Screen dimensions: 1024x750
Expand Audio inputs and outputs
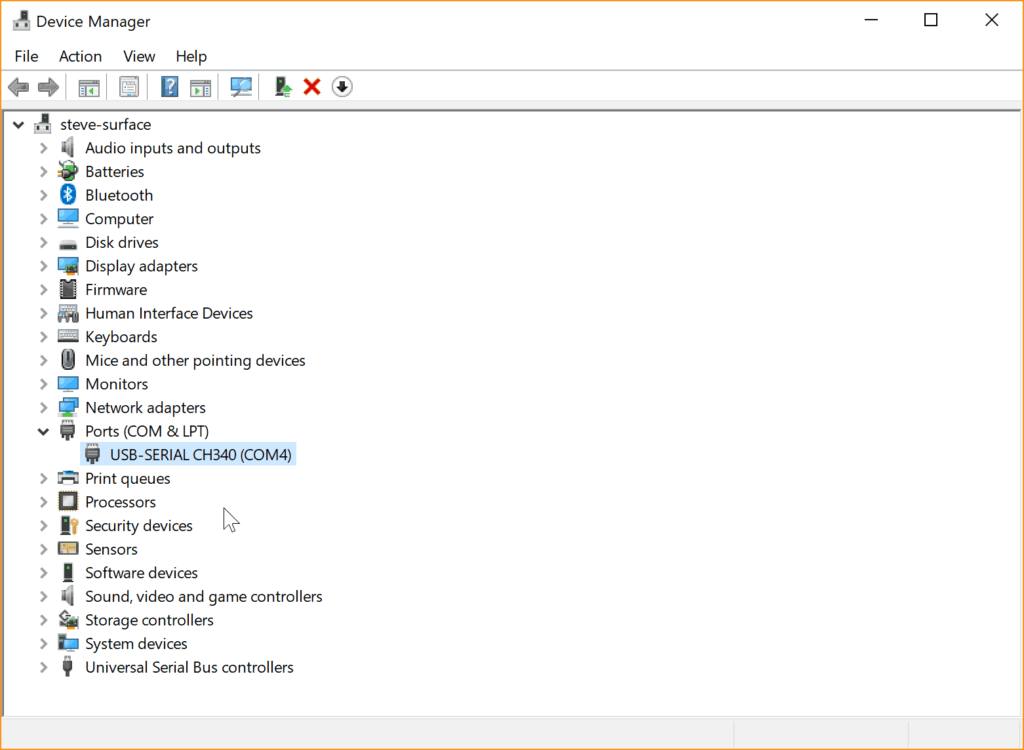pyautogui.click(x=43, y=148)
